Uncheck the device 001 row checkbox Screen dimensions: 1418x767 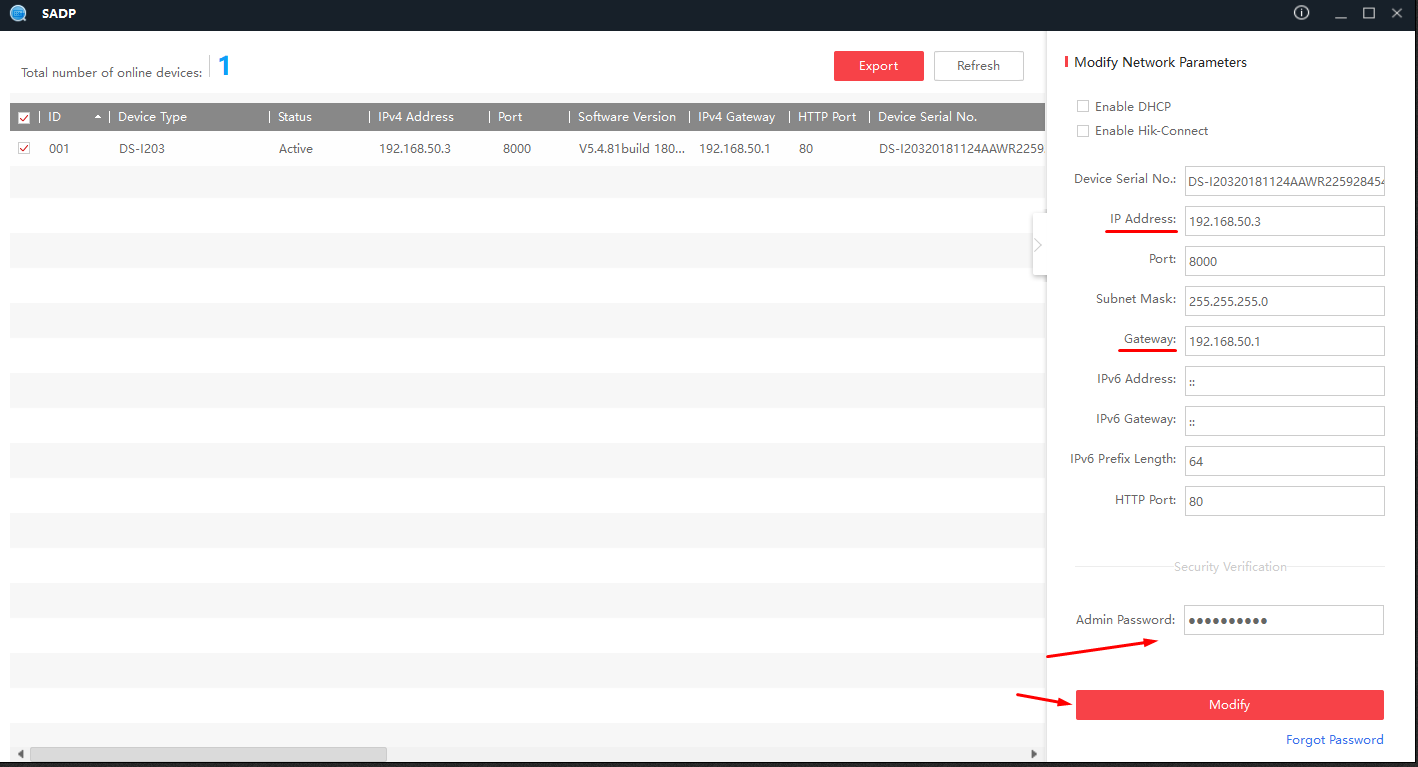[x=24, y=149]
